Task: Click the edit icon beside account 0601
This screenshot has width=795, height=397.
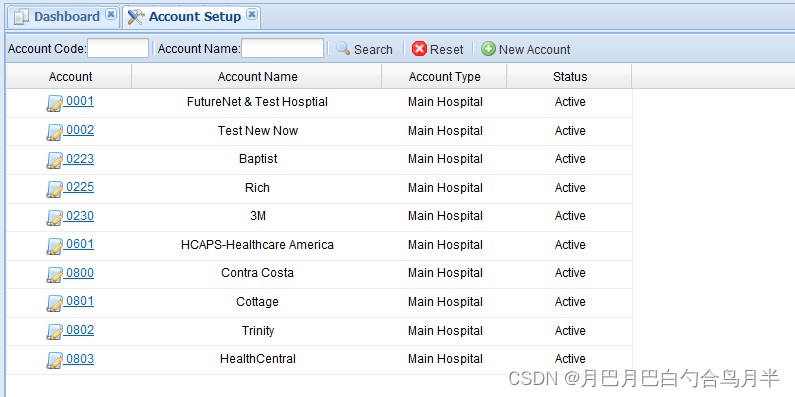Action: pyautogui.click(x=55, y=246)
